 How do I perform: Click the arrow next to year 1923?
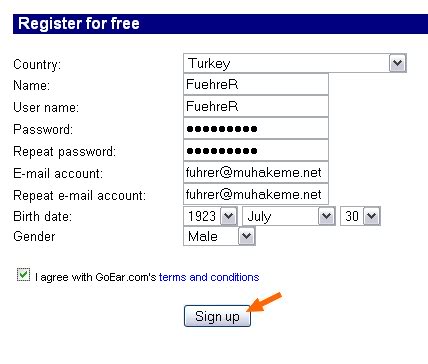[x=229, y=216]
